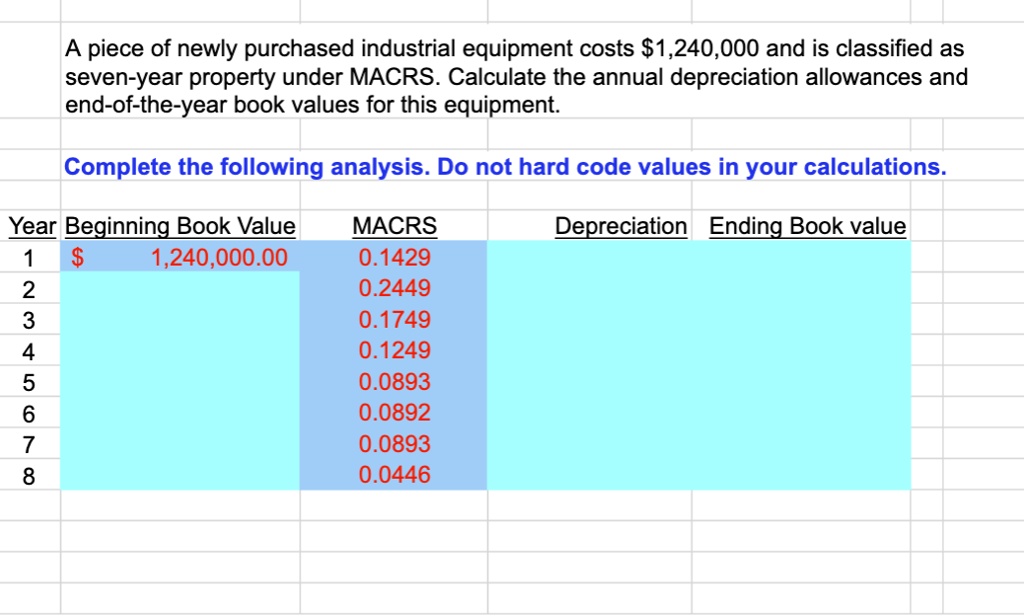
Task: Select the Year 1 row label
Action: point(30,257)
